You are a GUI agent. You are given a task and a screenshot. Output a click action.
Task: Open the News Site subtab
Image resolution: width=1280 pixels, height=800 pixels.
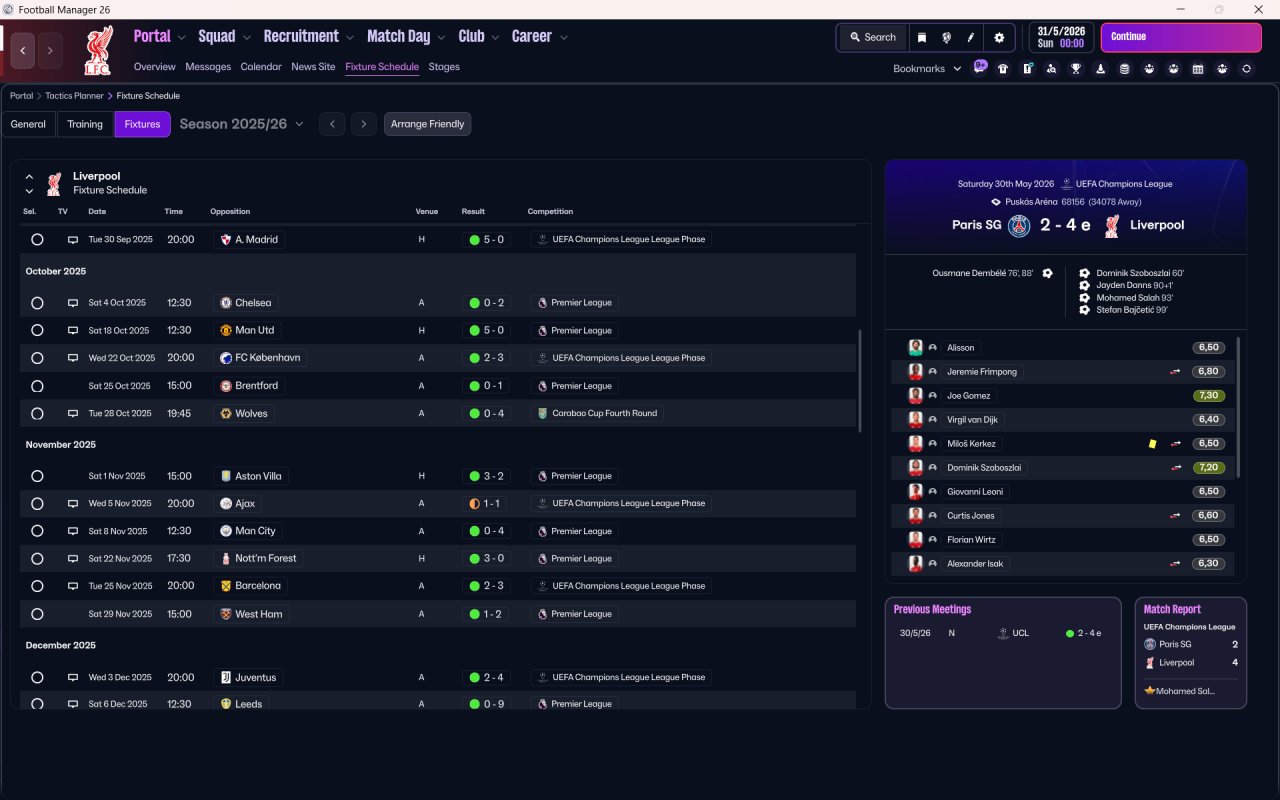point(313,67)
